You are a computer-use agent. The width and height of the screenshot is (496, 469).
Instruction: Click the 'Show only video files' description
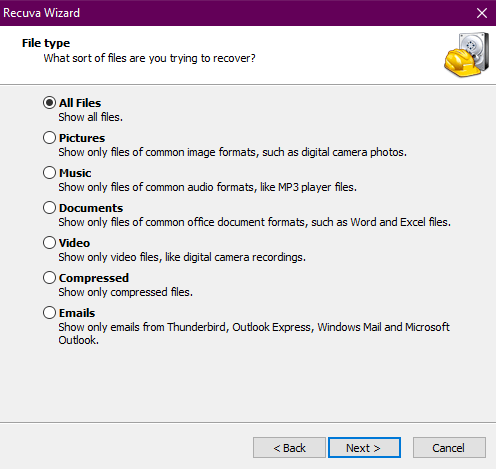182,257
